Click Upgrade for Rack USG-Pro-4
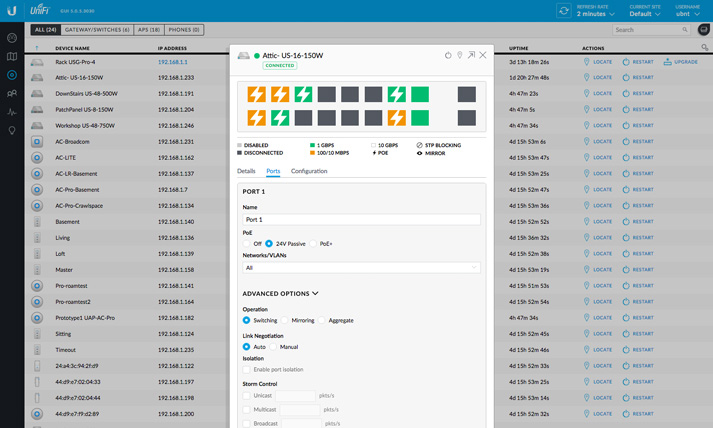 click(x=681, y=62)
